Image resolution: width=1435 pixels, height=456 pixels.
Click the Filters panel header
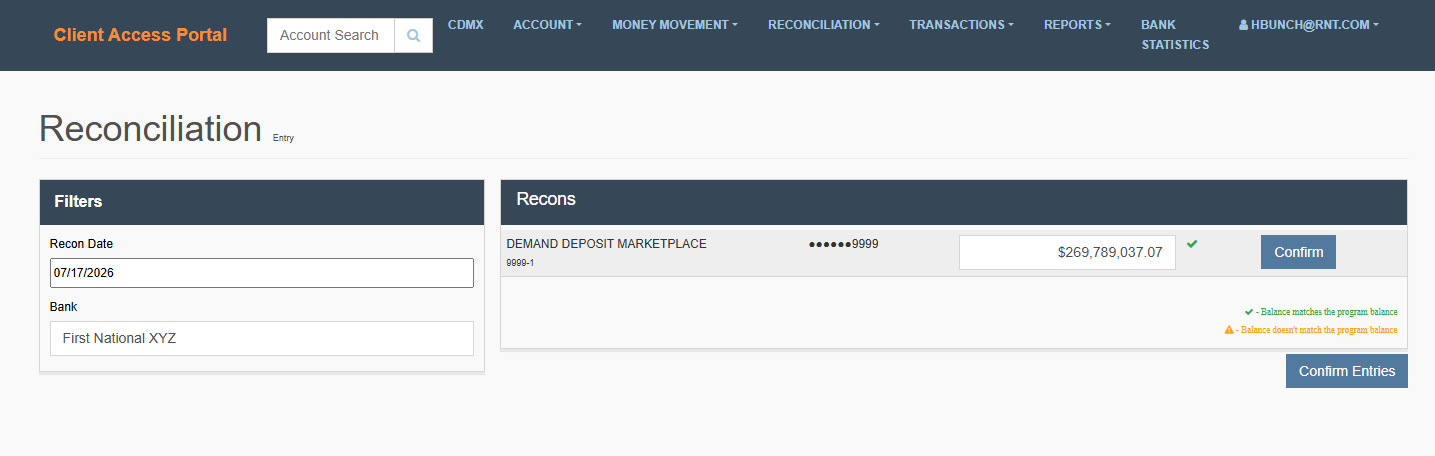coord(262,202)
